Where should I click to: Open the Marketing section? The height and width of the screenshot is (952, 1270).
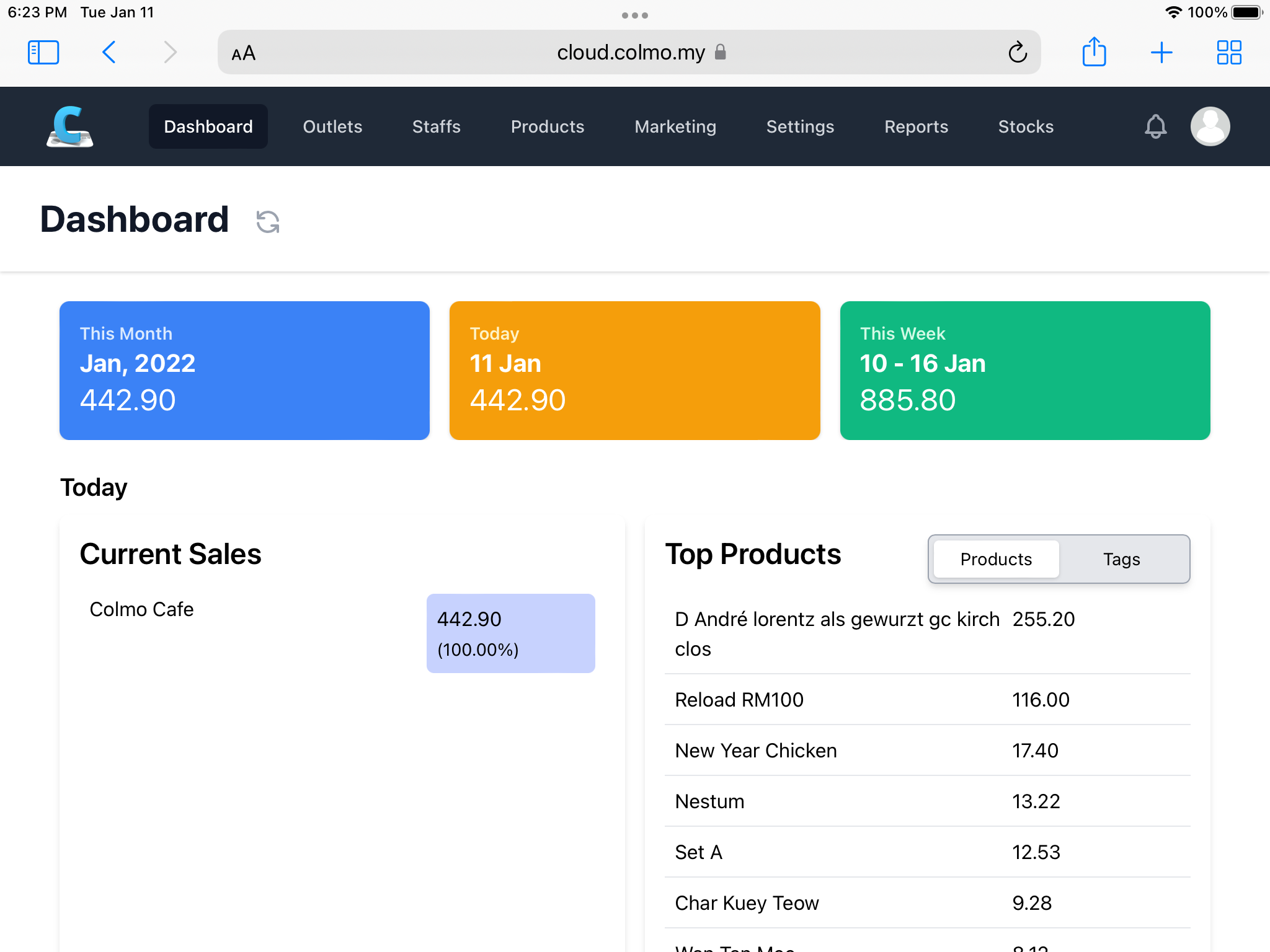tap(675, 126)
